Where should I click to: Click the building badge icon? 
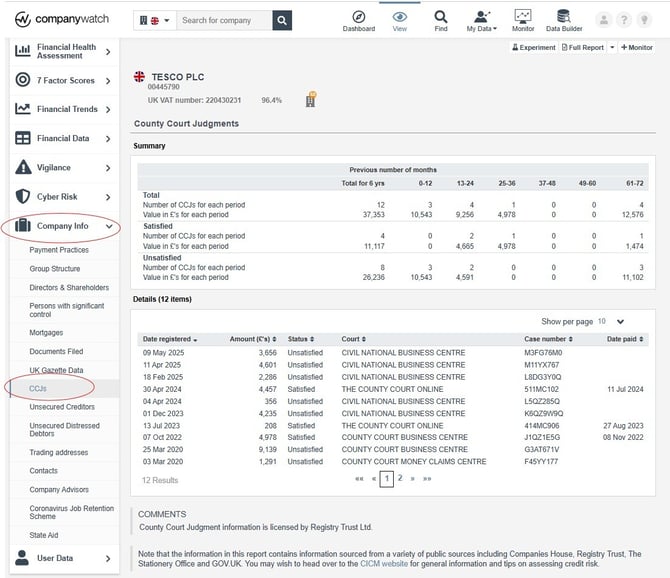click(x=311, y=99)
